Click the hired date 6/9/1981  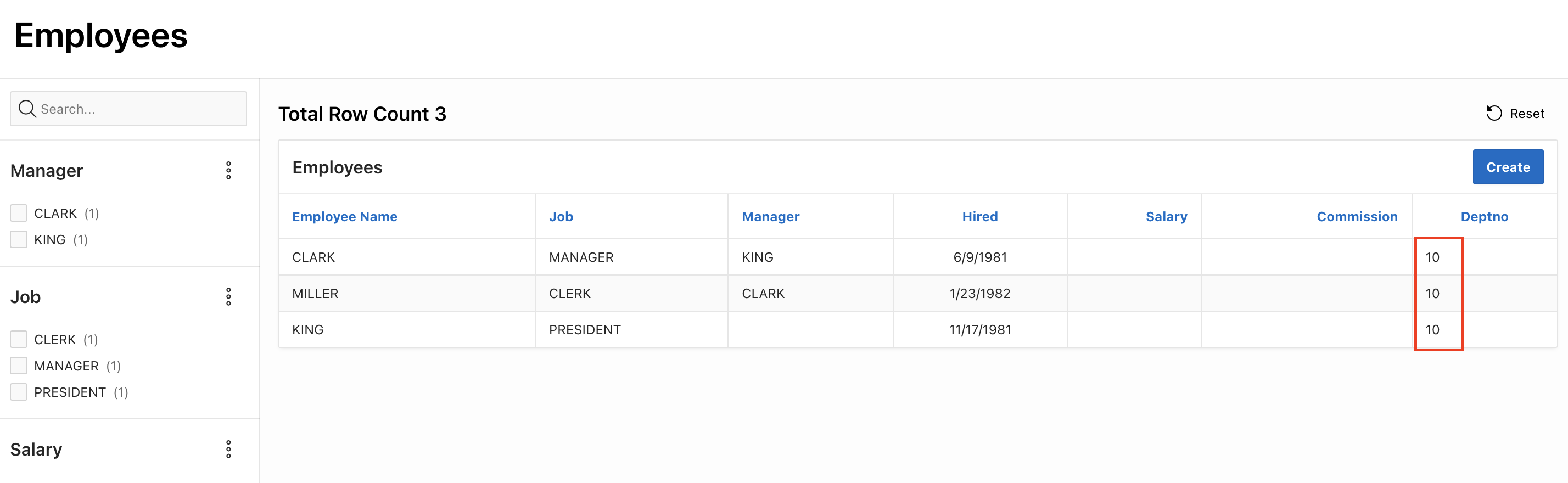click(979, 257)
